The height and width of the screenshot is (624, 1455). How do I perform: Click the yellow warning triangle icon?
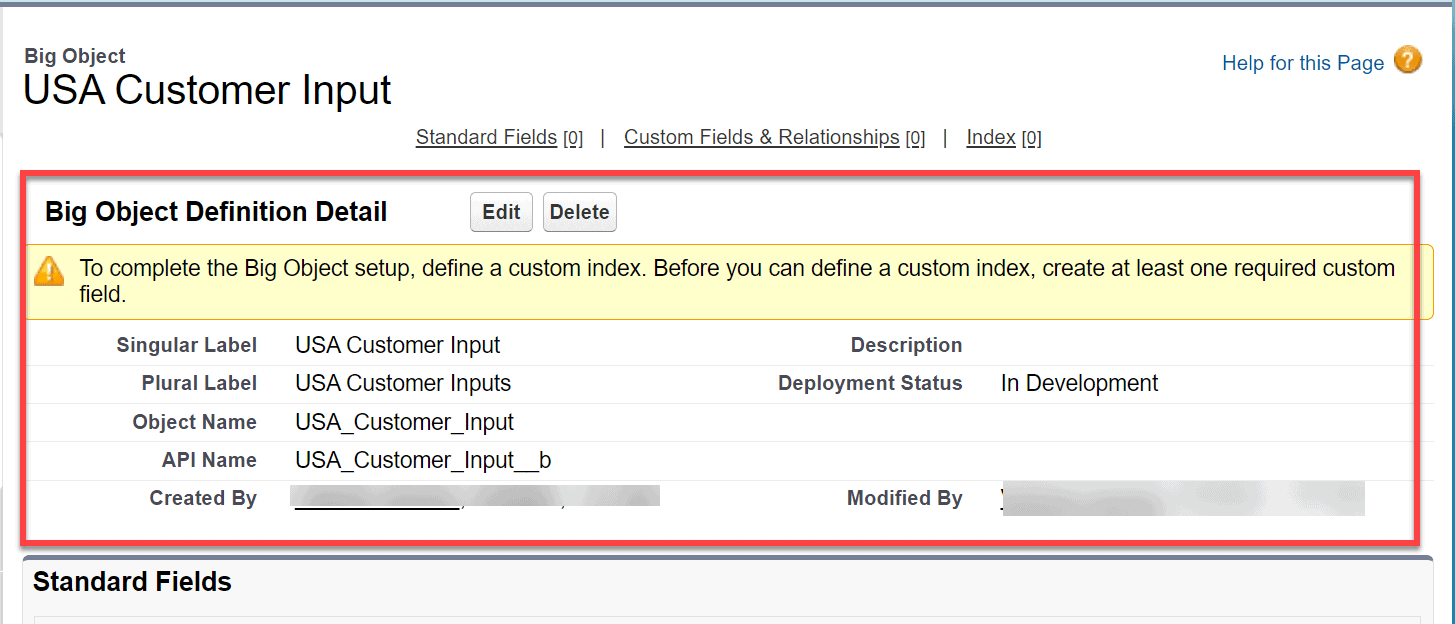pyautogui.click(x=49, y=270)
